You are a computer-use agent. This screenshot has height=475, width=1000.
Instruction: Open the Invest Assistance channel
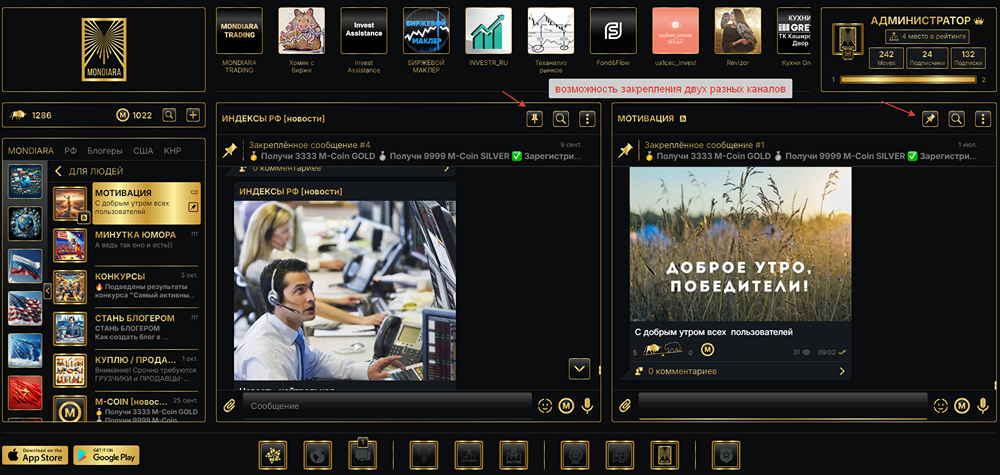pyautogui.click(x=364, y=31)
